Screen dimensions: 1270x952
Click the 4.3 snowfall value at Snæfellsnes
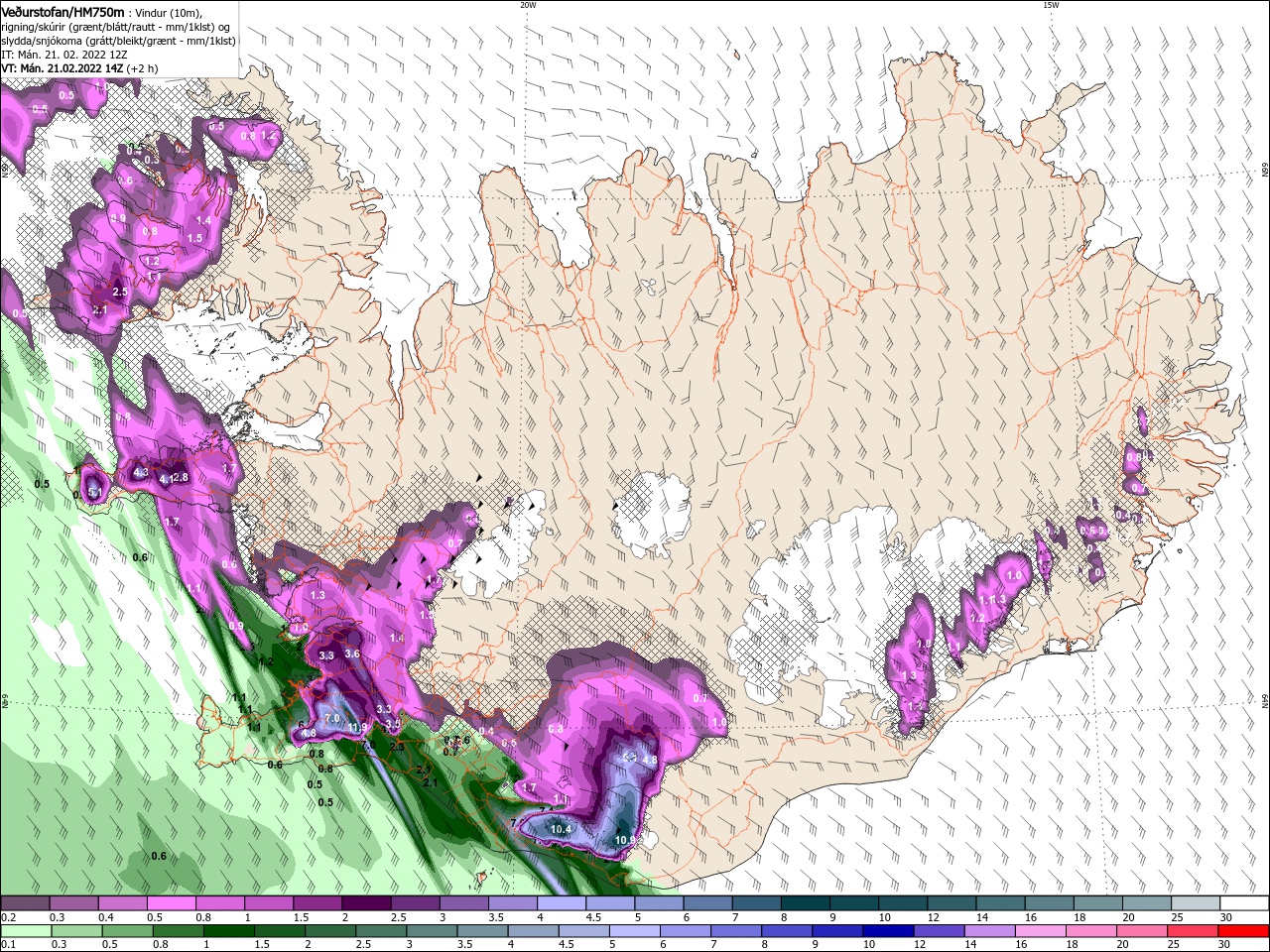141,472
